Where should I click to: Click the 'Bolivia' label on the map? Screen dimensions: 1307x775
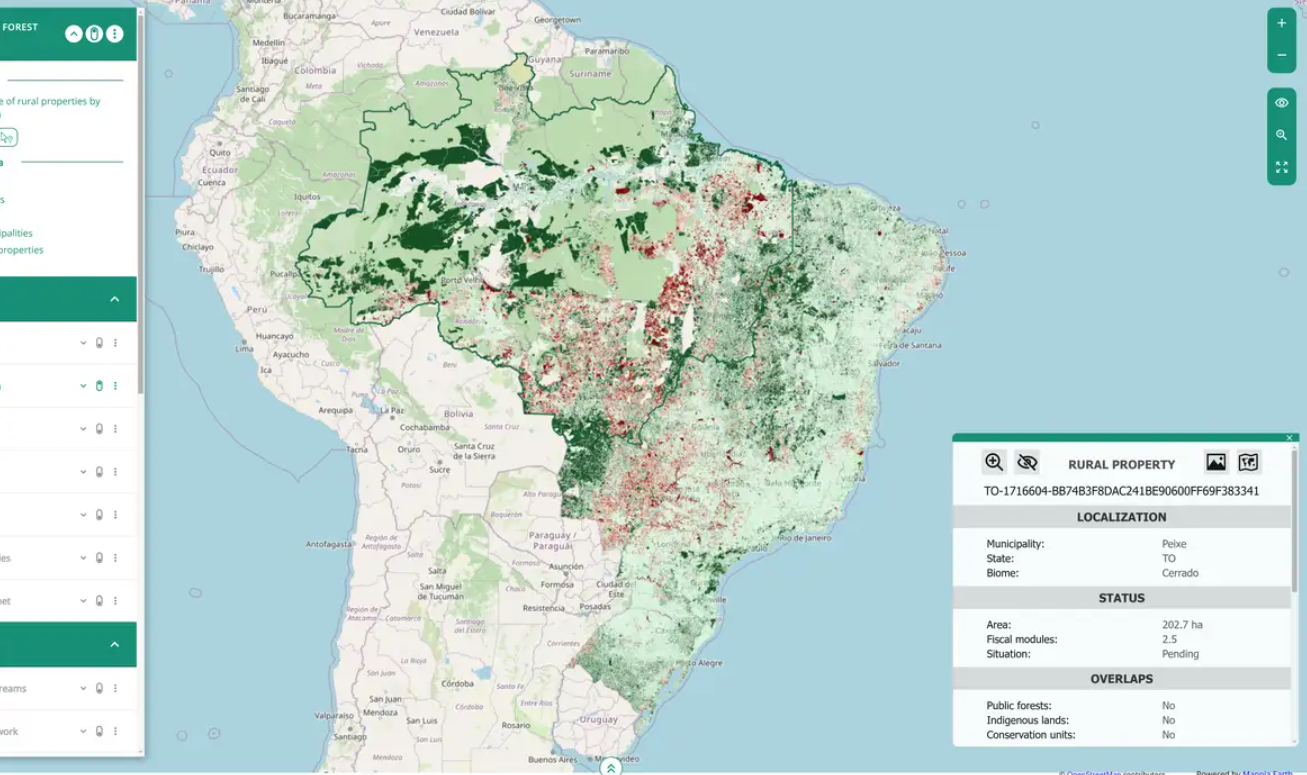click(x=458, y=413)
